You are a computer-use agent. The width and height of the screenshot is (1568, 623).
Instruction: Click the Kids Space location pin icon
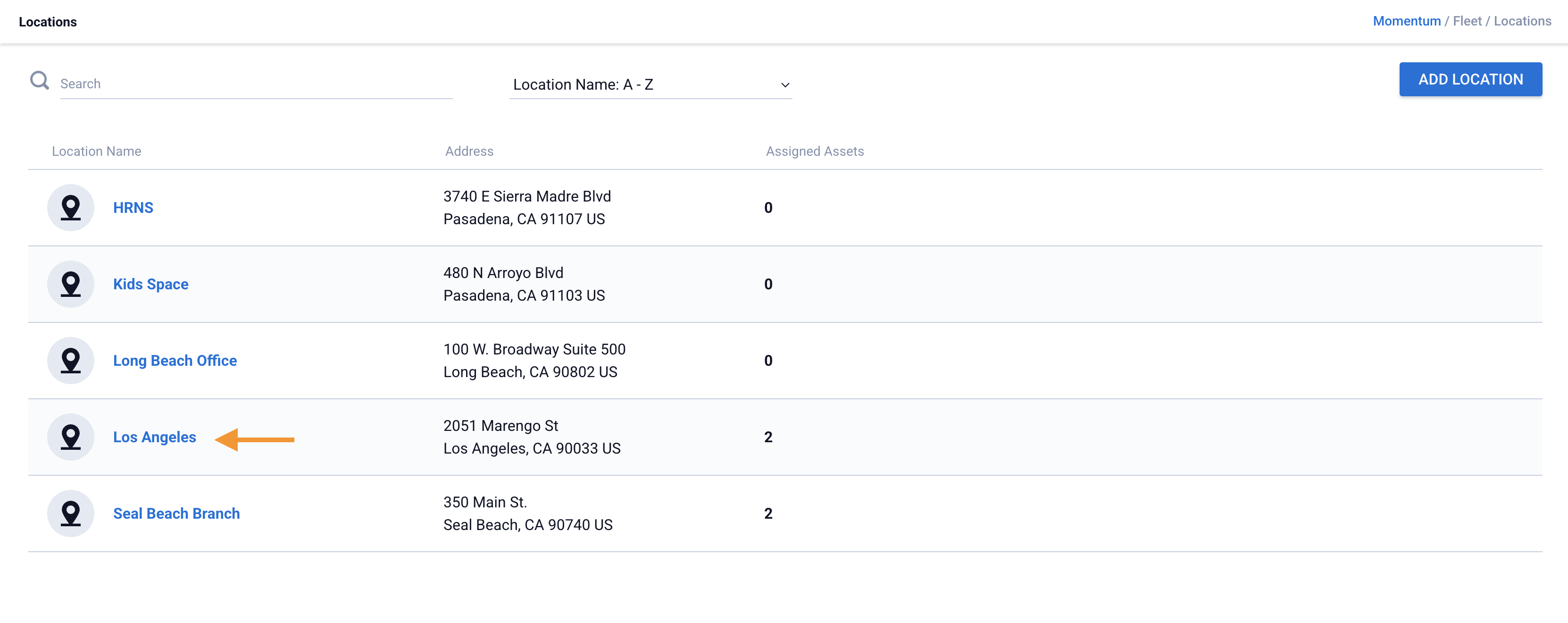[x=71, y=285]
